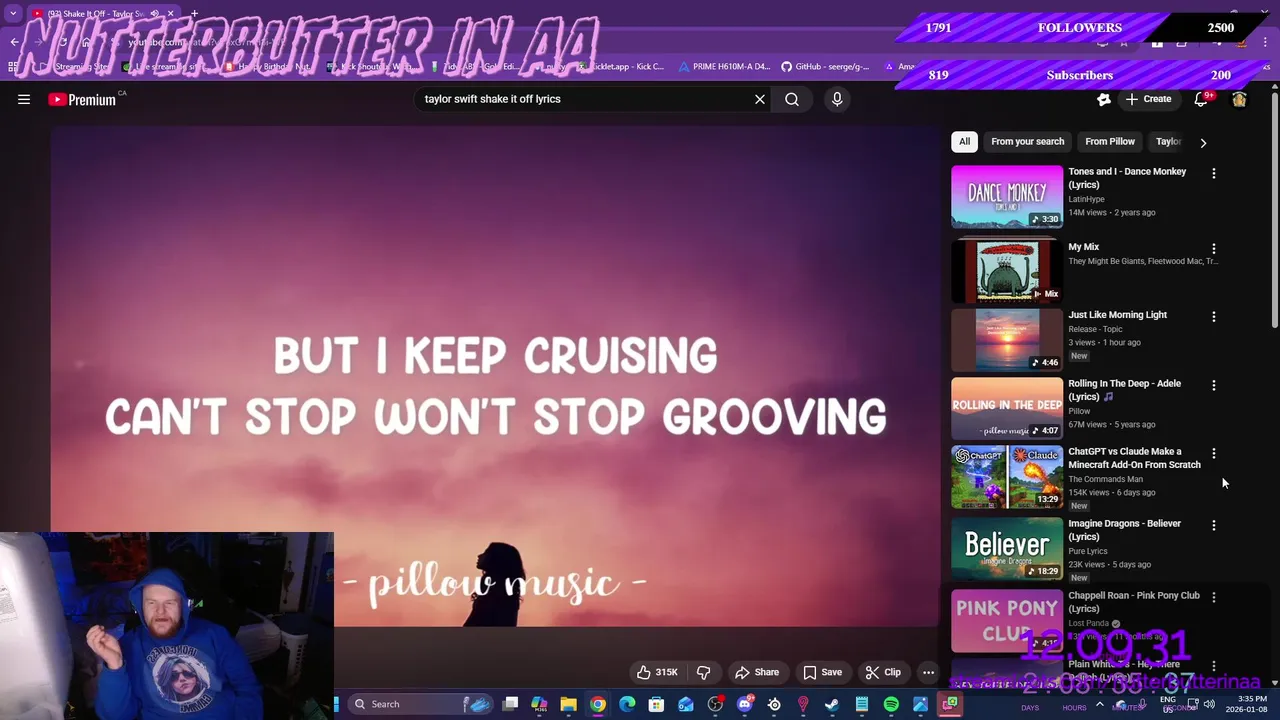Click the page vertical scrollbar
Screen dimensions: 1280x720
1274,210
